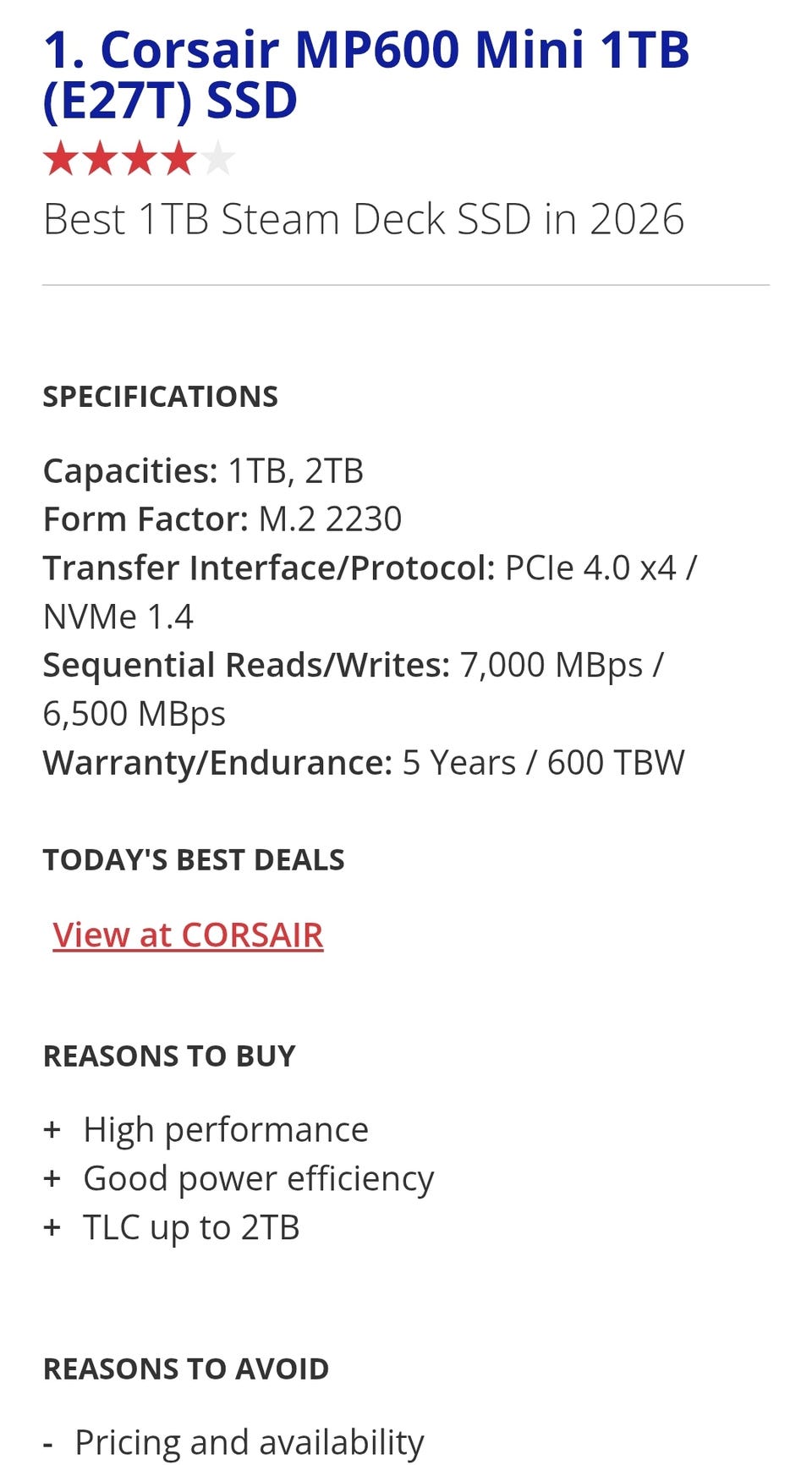Select the Best 1TB Steam Deck SSD subtitle
This screenshot has height=1465, width=812.
click(x=364, y=220)
